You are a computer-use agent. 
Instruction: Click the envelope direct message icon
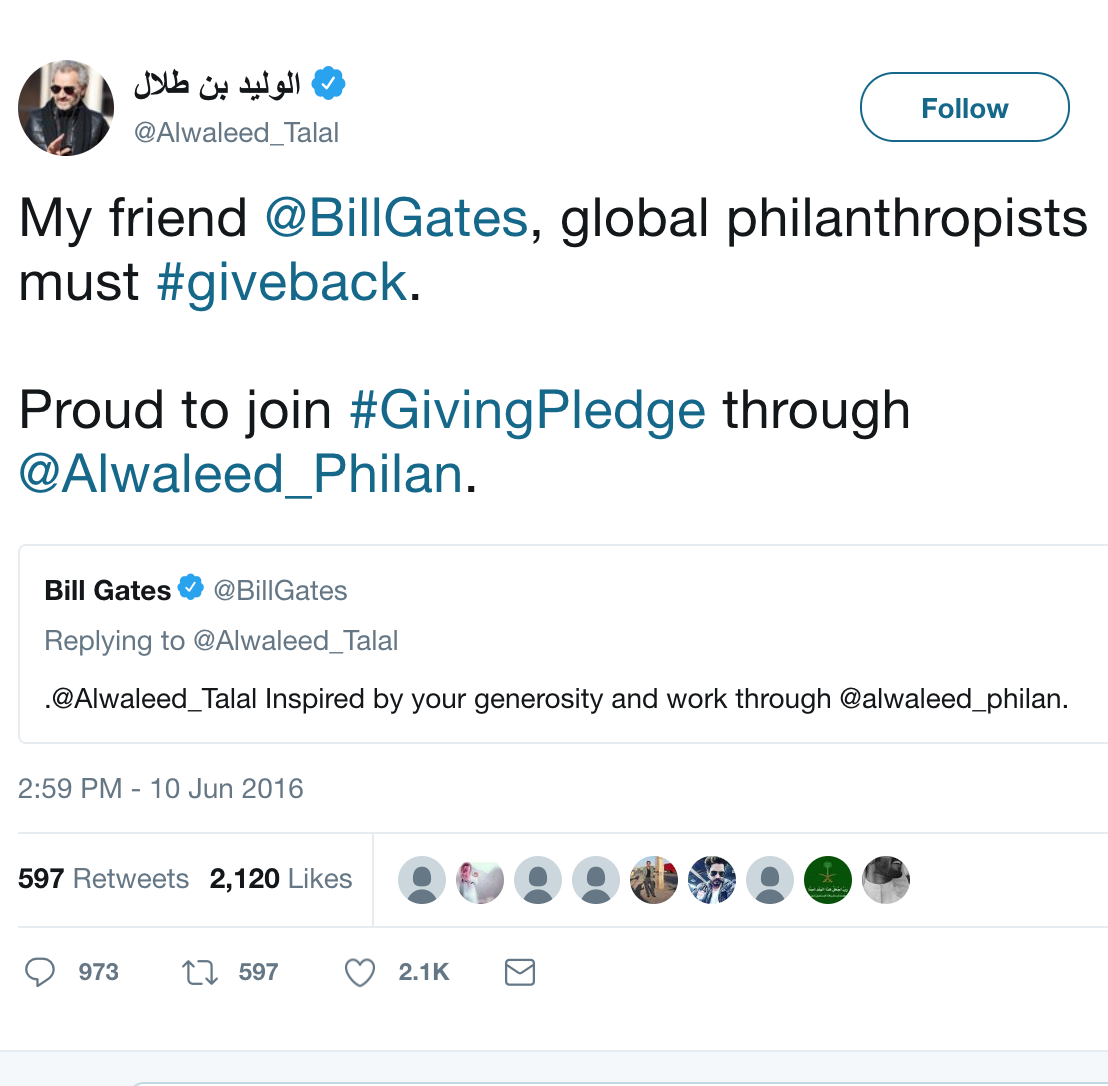click(x=520, y=972)
